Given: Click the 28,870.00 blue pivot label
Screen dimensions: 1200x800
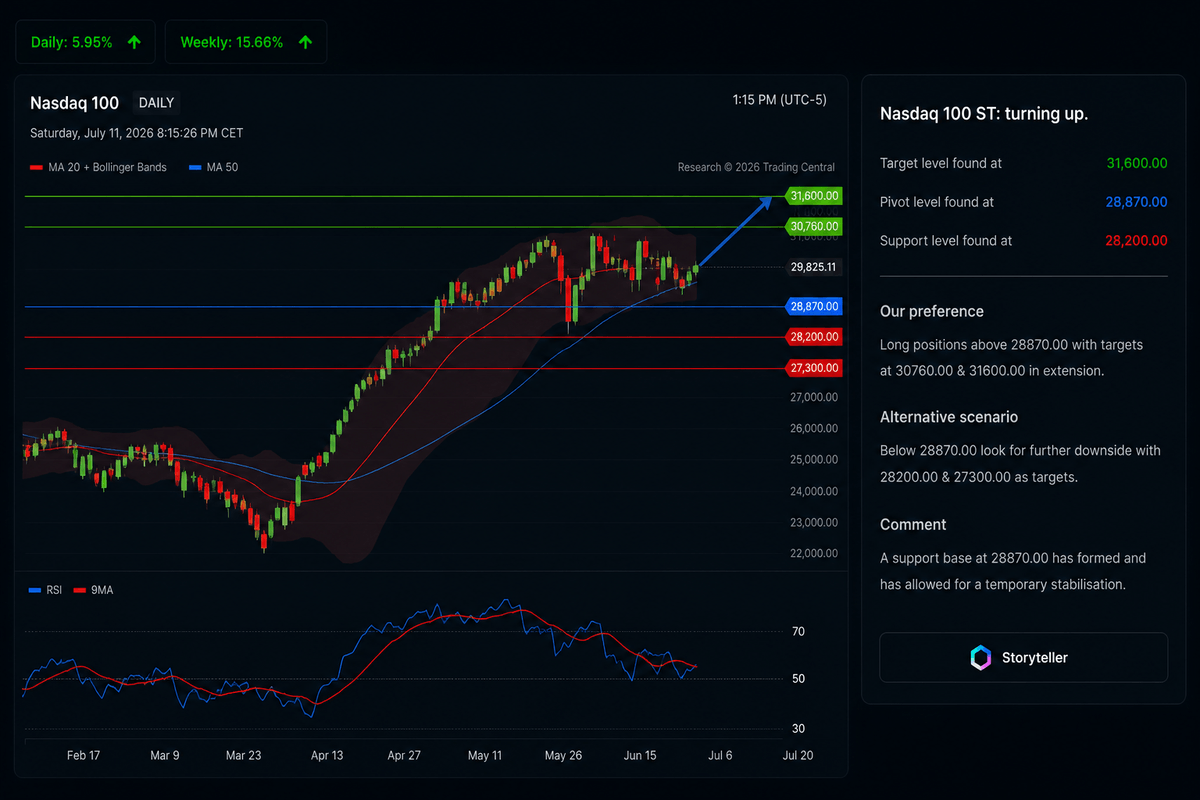Looking at the screenshot, I should 814,306.
